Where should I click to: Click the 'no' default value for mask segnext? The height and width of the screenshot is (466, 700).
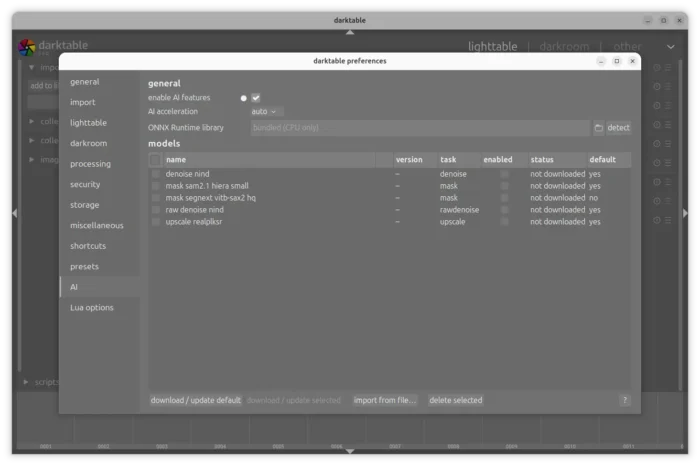click(x=593, y=198)
